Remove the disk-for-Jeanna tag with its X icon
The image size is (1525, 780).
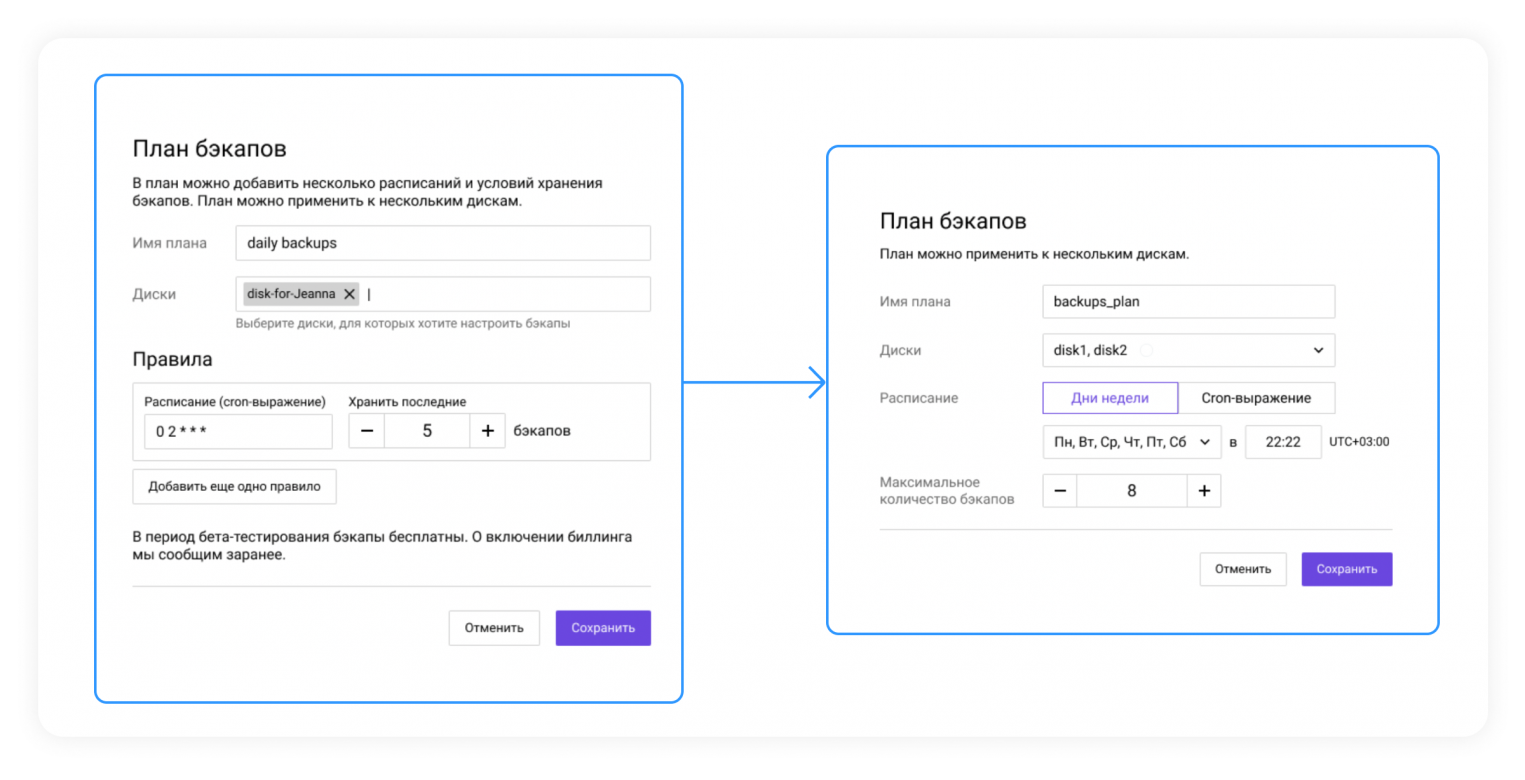click(x=349, y=294)
